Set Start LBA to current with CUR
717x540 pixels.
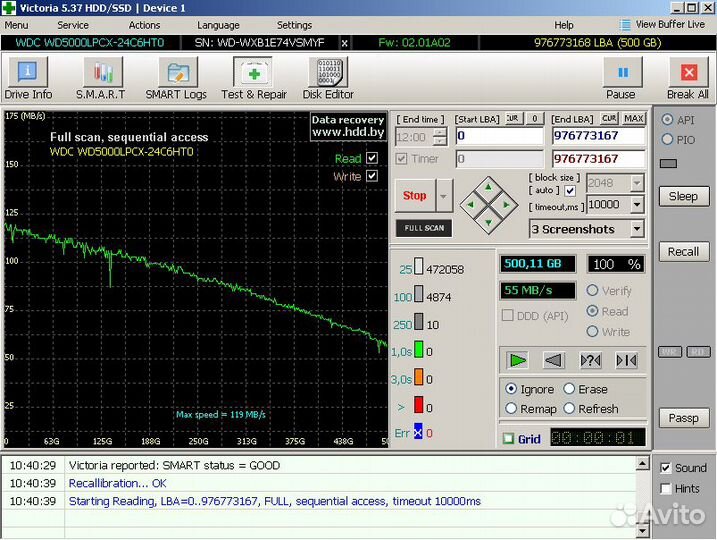pyautogui.click(x=513, y=118)
